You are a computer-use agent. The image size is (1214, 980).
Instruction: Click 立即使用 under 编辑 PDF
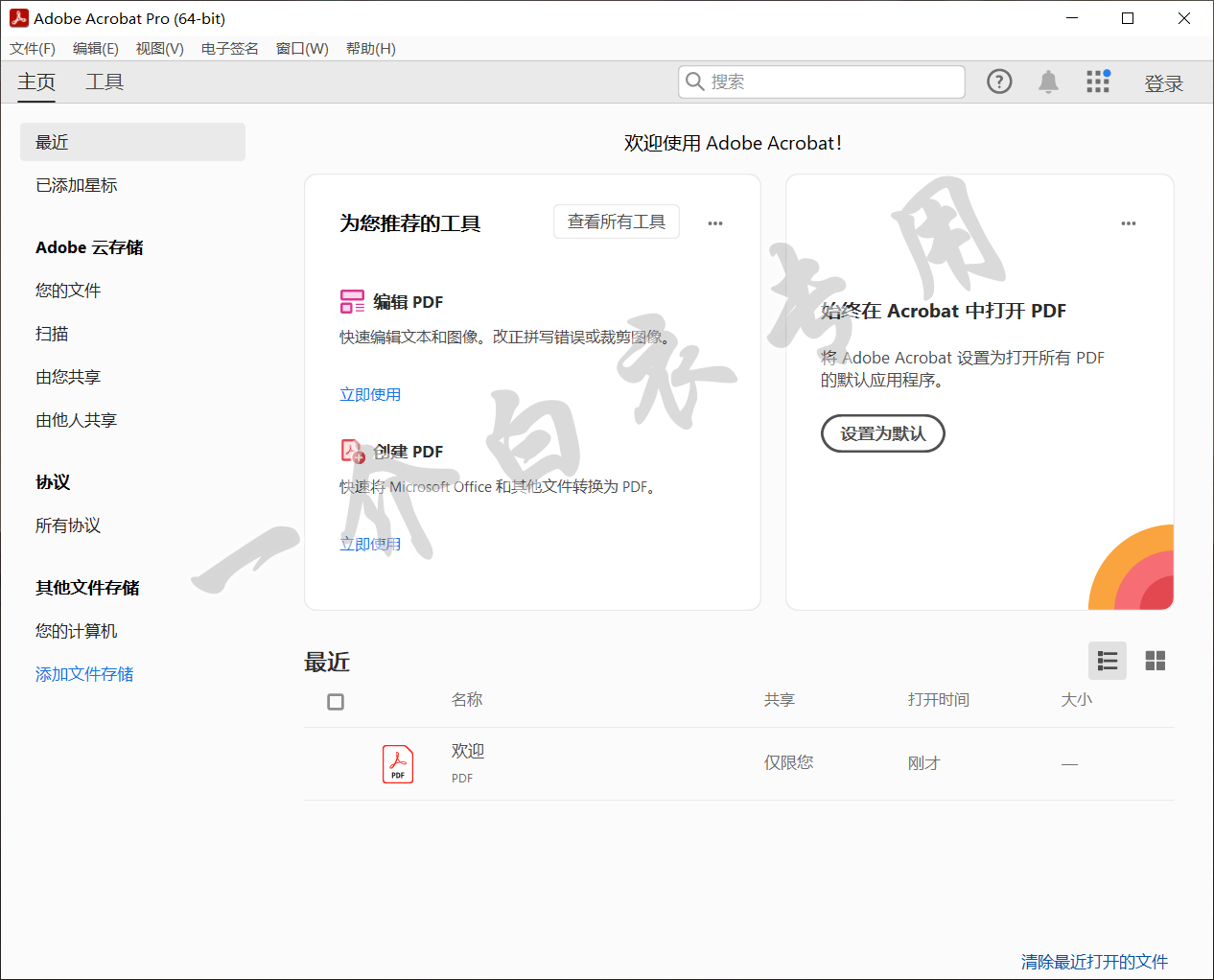(370, 394)
